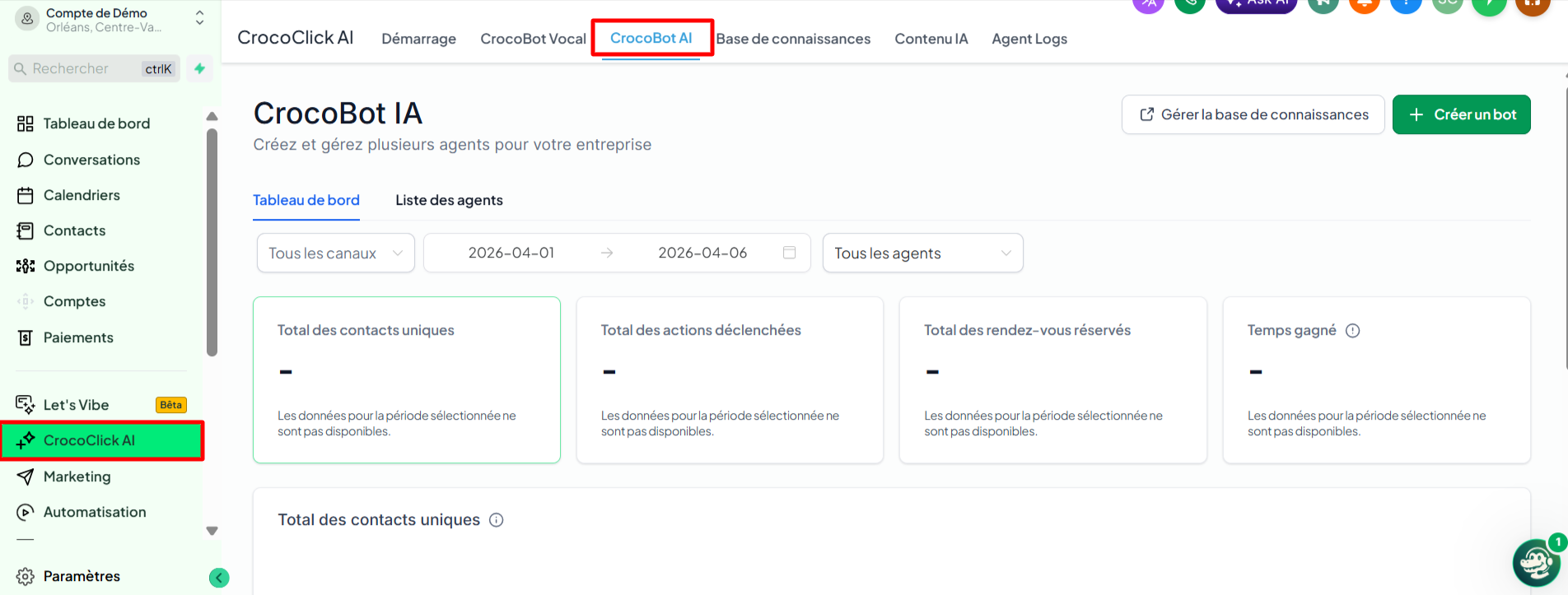The image size is (1568, 595).
Task: Click the start date 2026-04-01
Action: point(511,253)
